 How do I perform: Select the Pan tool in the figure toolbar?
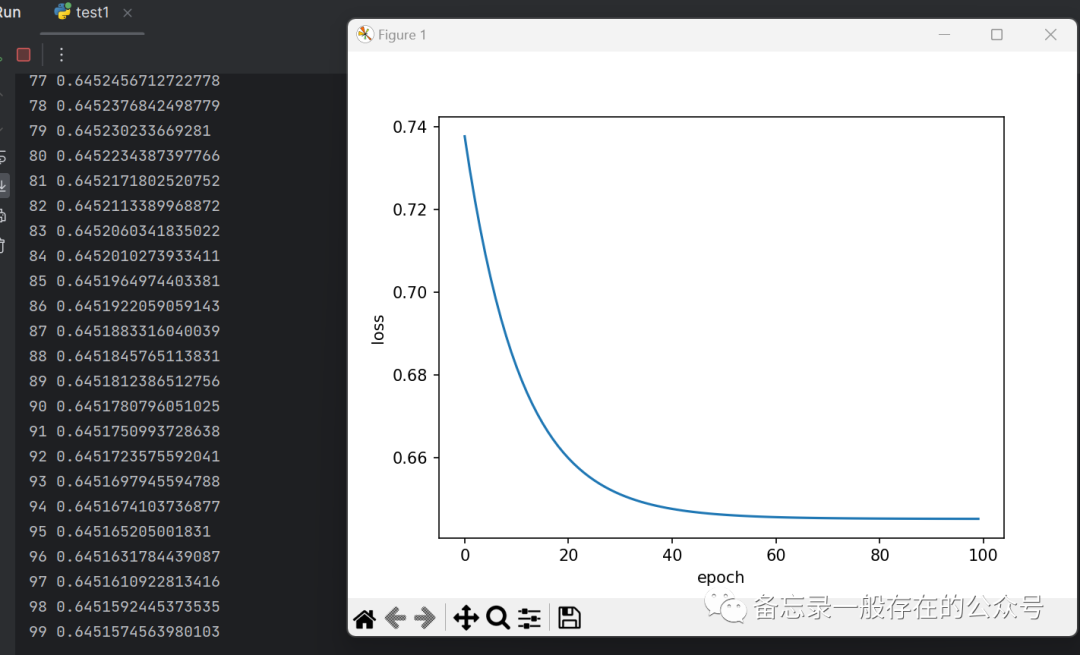tap(466, 618)
